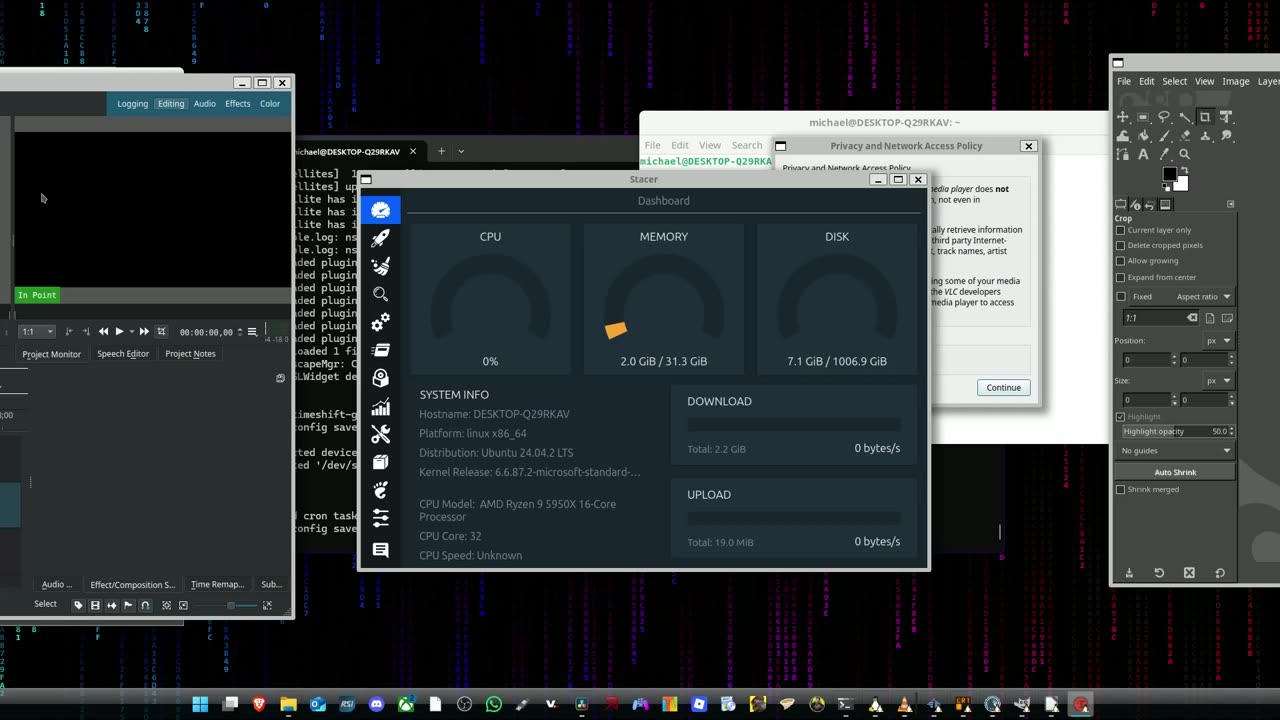
Task: Open Processes icon in Stacer sidebar
Action: 380,350
